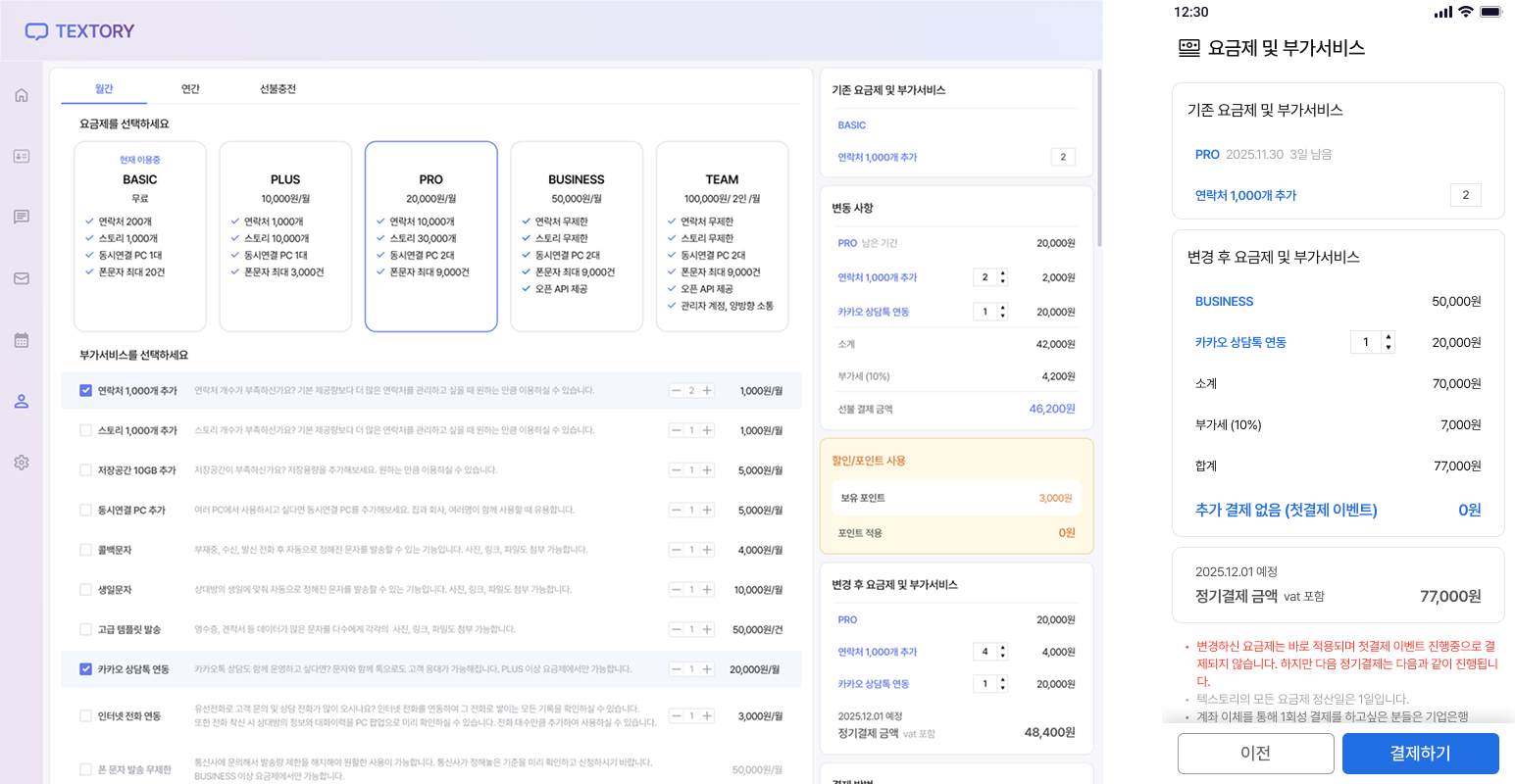Click minus icon for 카카오 상담톡 연동 row
The height and width of the screenshot is (784, 1515).
[x=676, y=669]
